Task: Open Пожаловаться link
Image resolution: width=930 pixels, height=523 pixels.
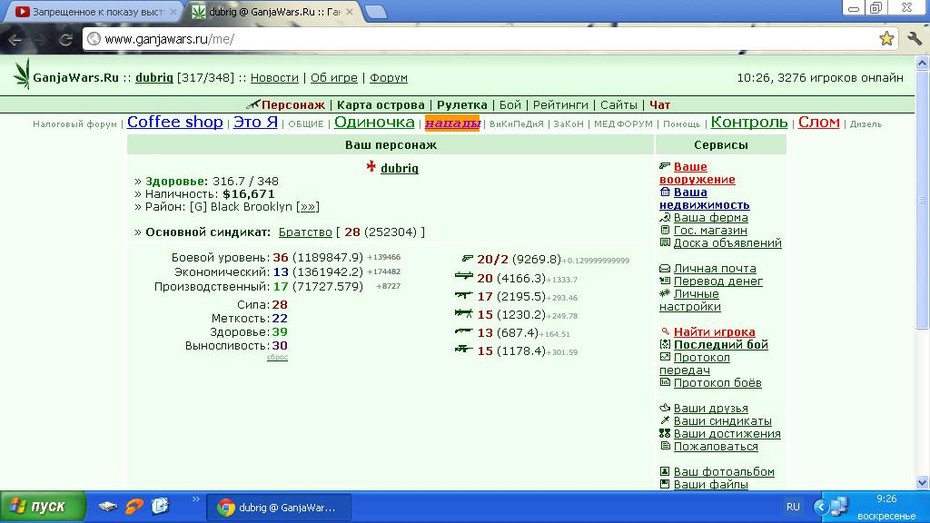Action: click(716, 446)
